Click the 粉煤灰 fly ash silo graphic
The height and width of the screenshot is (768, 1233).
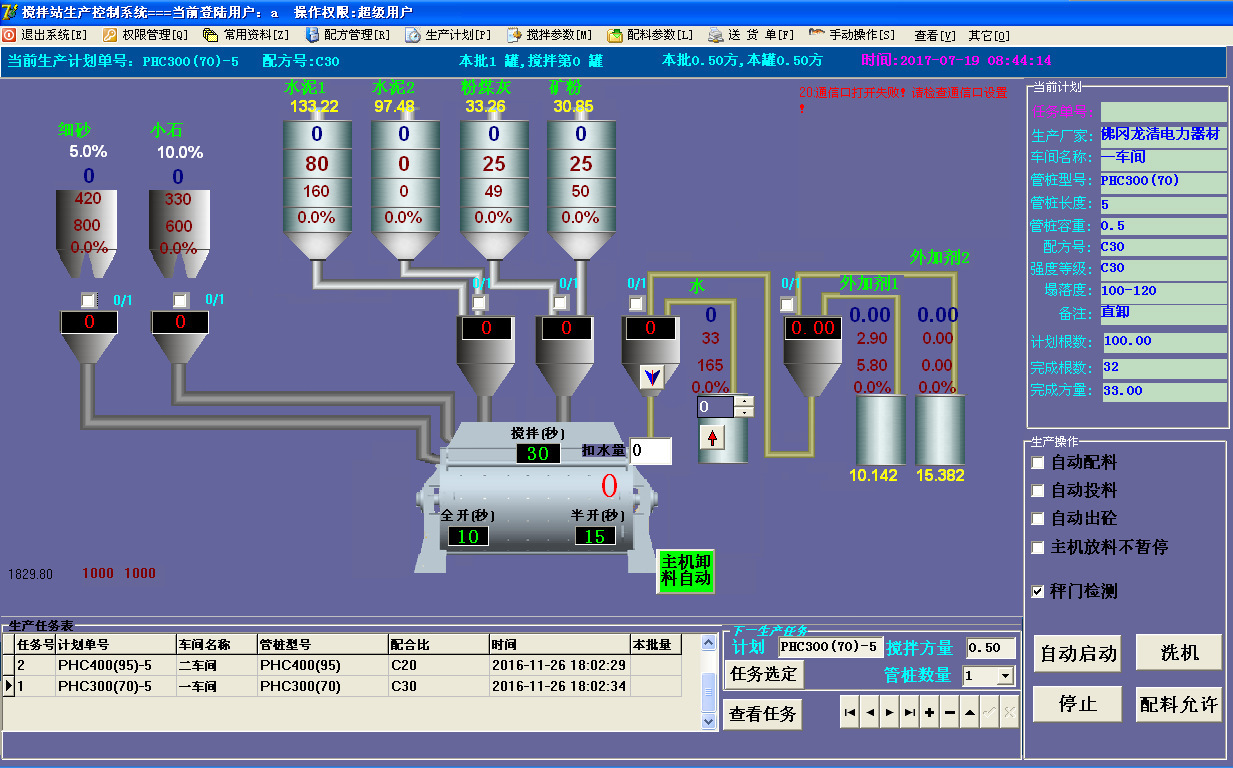click(x=493, y=188)
